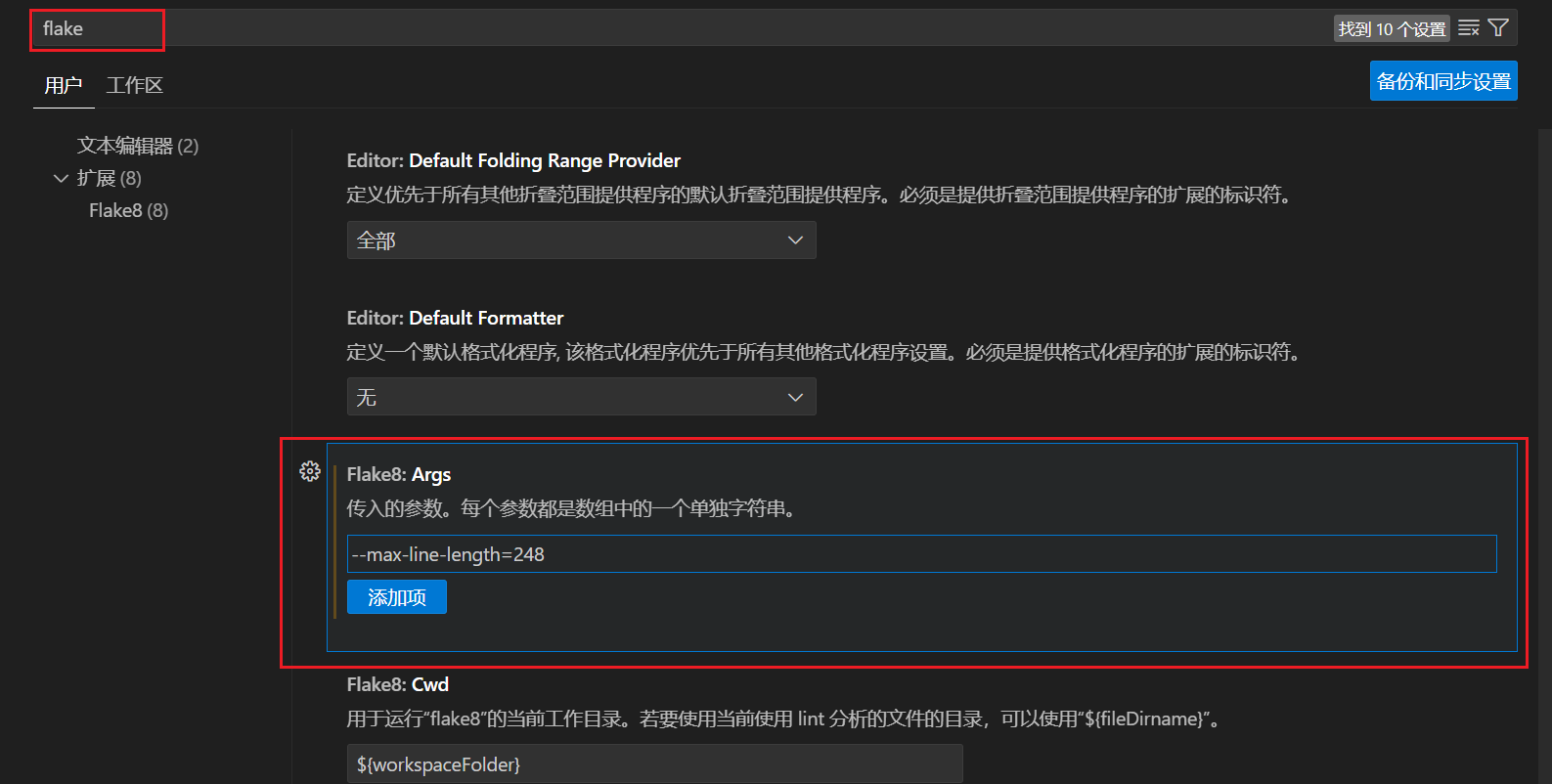Open the gear menu for Flake8 Args
This screenshot has height=784, width=1552.
click(x=310, y=471)
